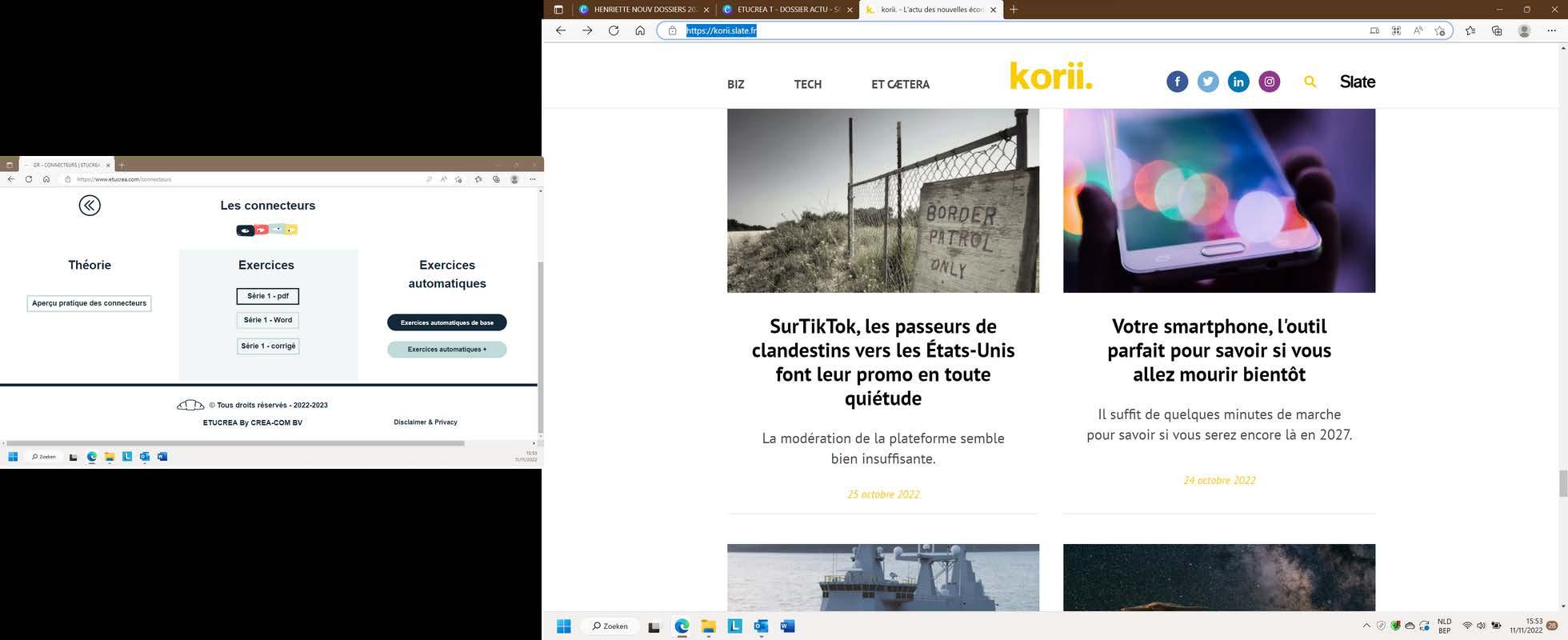This screenshot has height=640, width=1568.
Task: Open Collections in korii browser window
Action: pyautogui.click(x=1497, y=30)
